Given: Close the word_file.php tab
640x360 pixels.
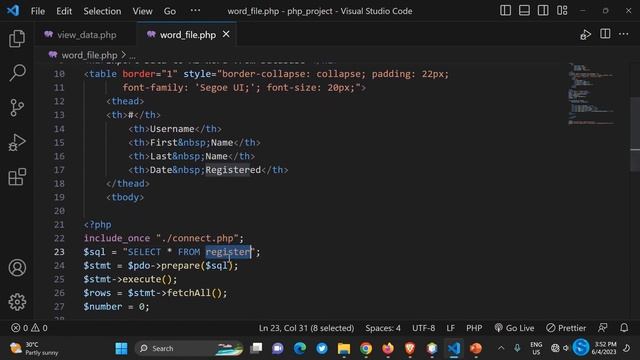Looking at the screenshot, I should [x=226, y=35].
